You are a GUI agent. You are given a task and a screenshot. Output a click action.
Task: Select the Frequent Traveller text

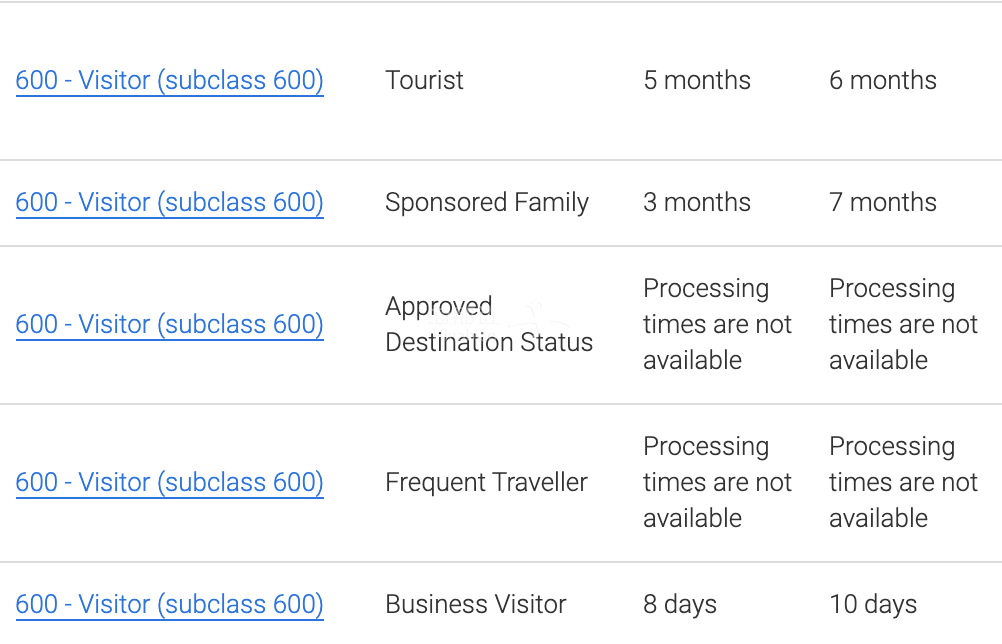click(x=486, y=482)
